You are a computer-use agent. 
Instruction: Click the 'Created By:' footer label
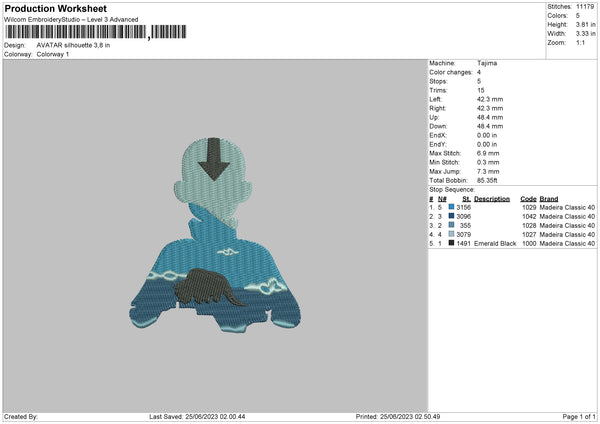21,416
